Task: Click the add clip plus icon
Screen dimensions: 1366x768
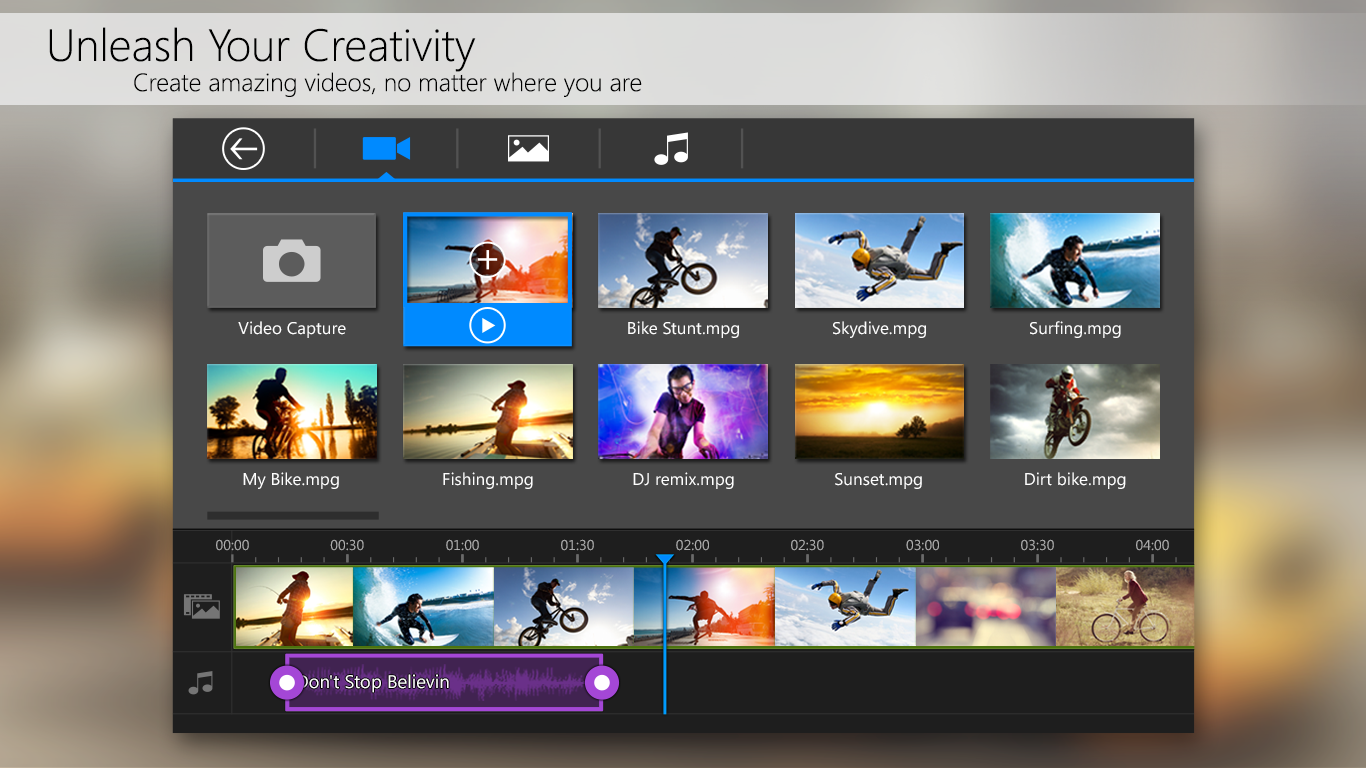Action: 487,259
